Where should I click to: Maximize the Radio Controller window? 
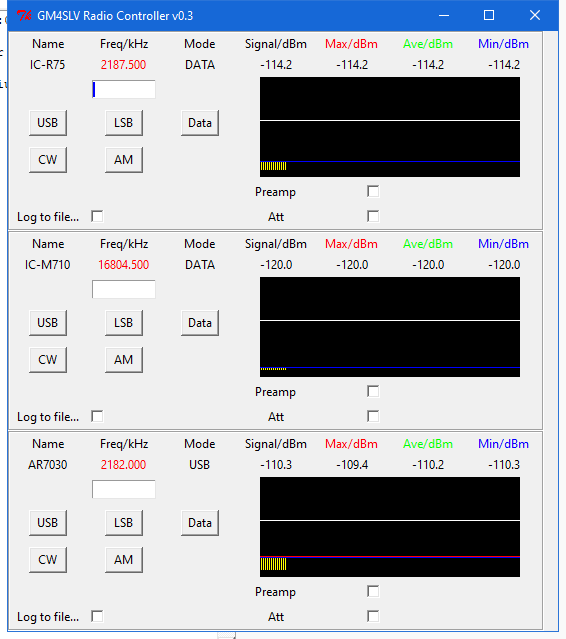tap(489, 15)
